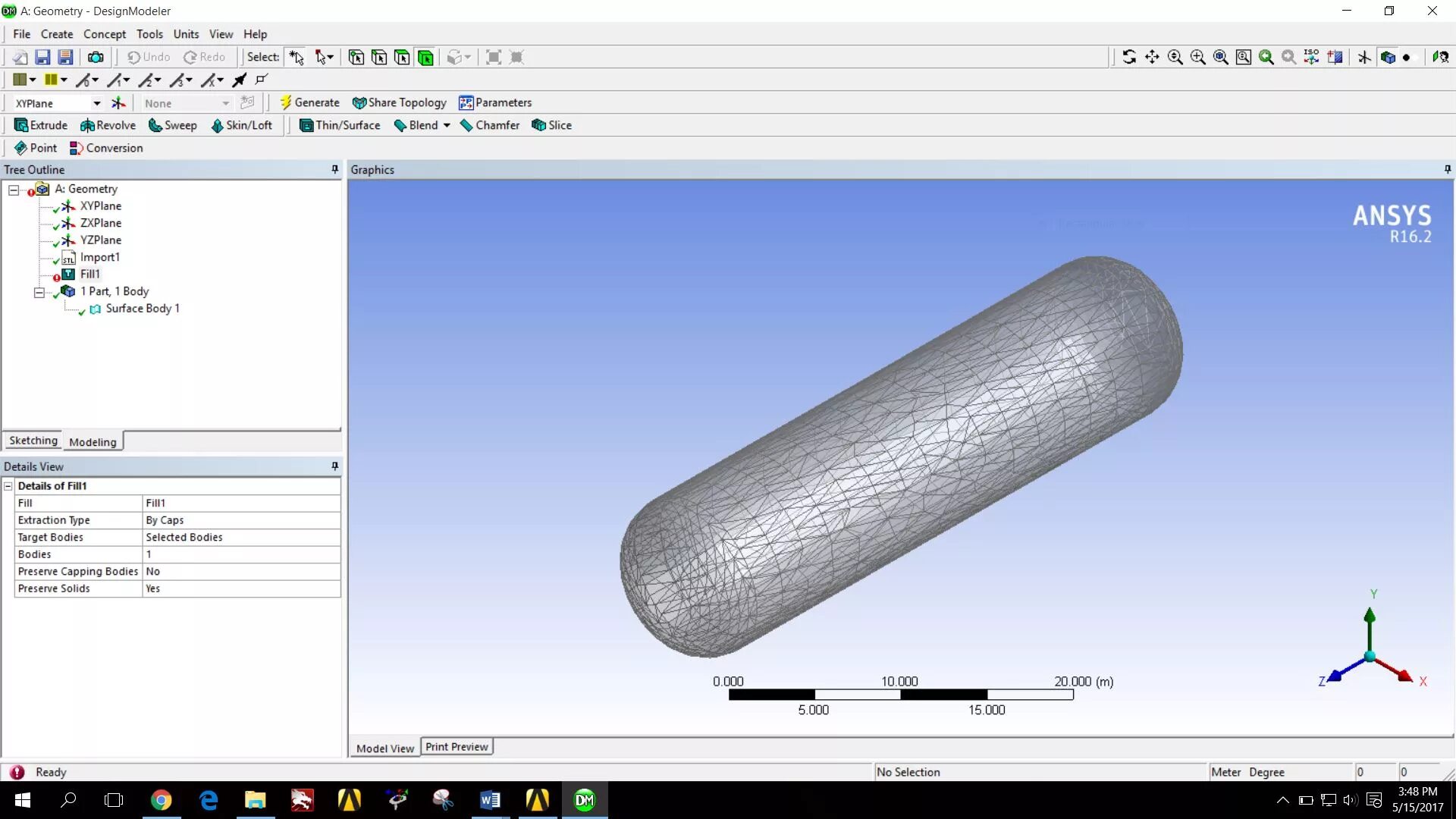The width and height of the screenshot is (1456, 819).
Task: Select the Print Preview tab
Action: click(456, 747)
